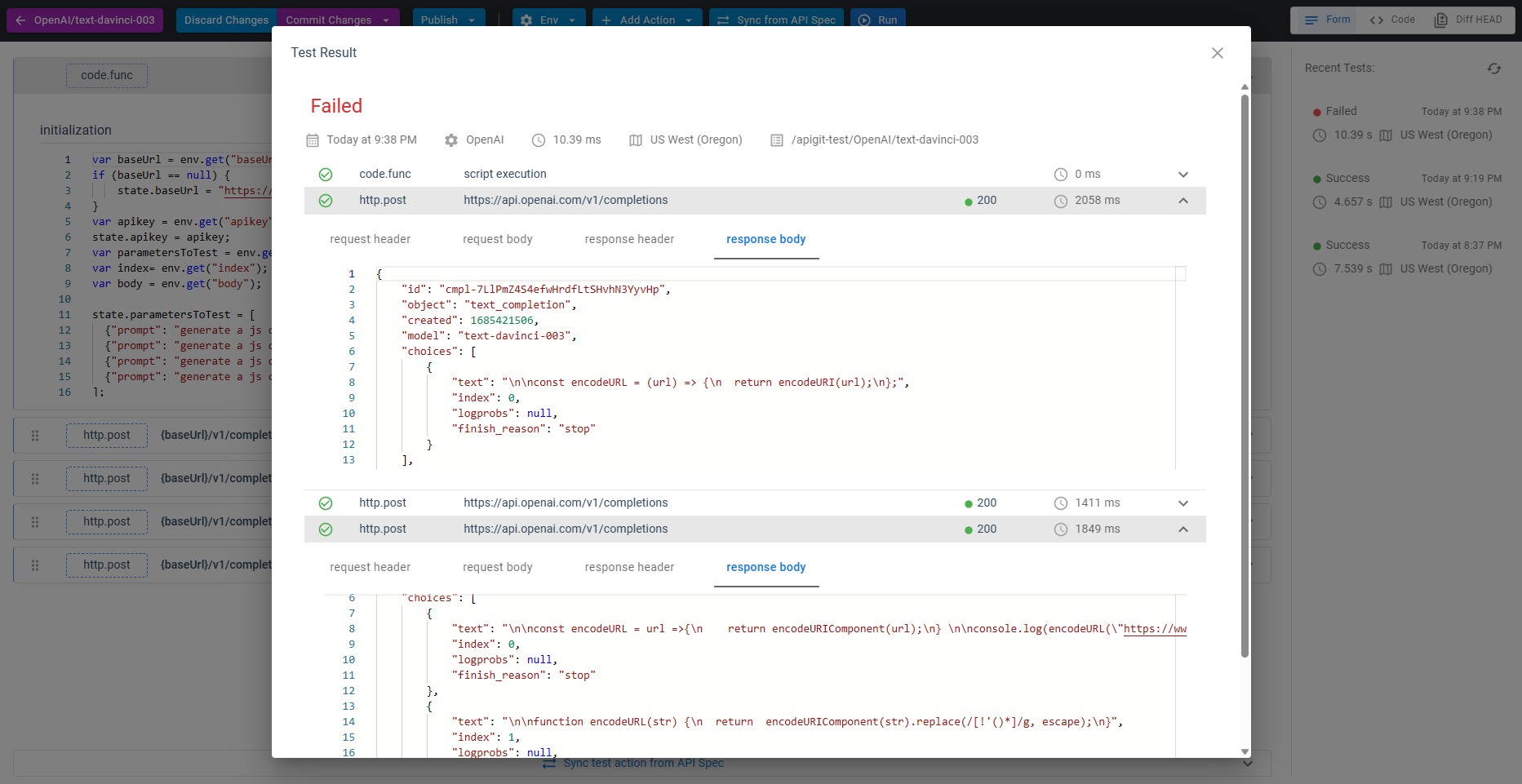Open the Publish dropdown menu

(x=472, y=20)
